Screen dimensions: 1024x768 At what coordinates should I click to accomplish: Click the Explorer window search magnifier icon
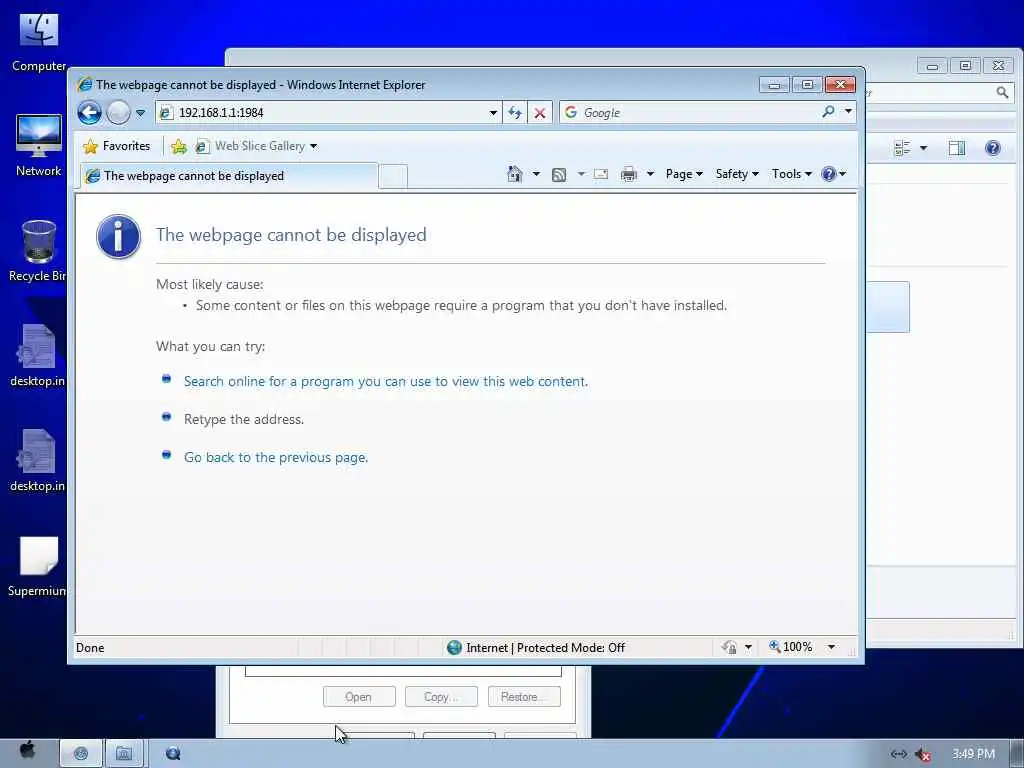1002,93
